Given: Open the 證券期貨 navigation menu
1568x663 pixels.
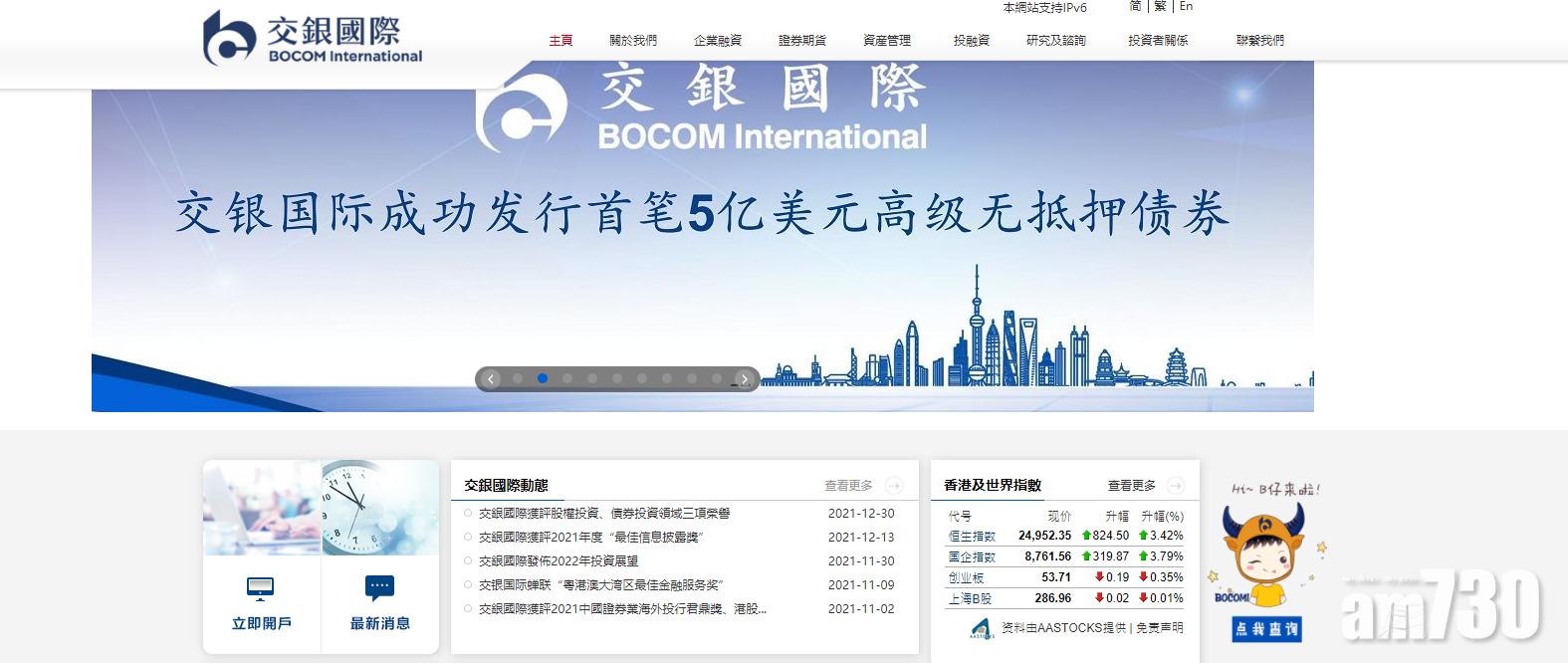Looking at the screenshot, I should (x=802, y=41).
